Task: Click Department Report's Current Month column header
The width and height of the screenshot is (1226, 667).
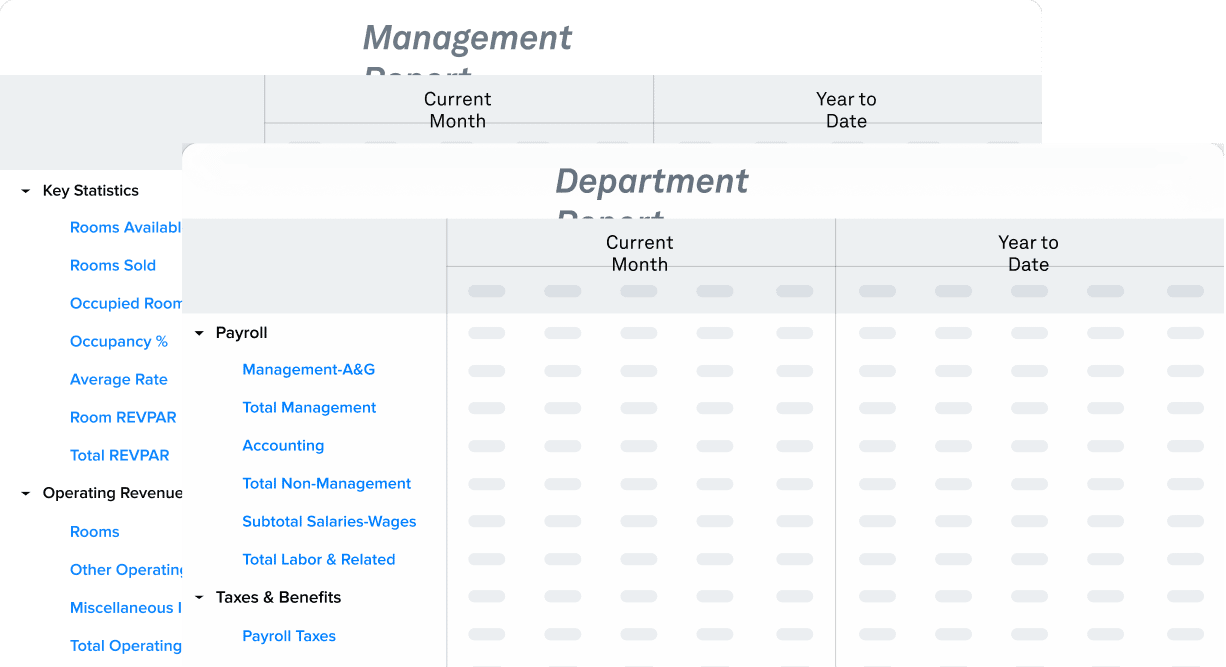Action: pyautogui.click(x=640, y=253)
